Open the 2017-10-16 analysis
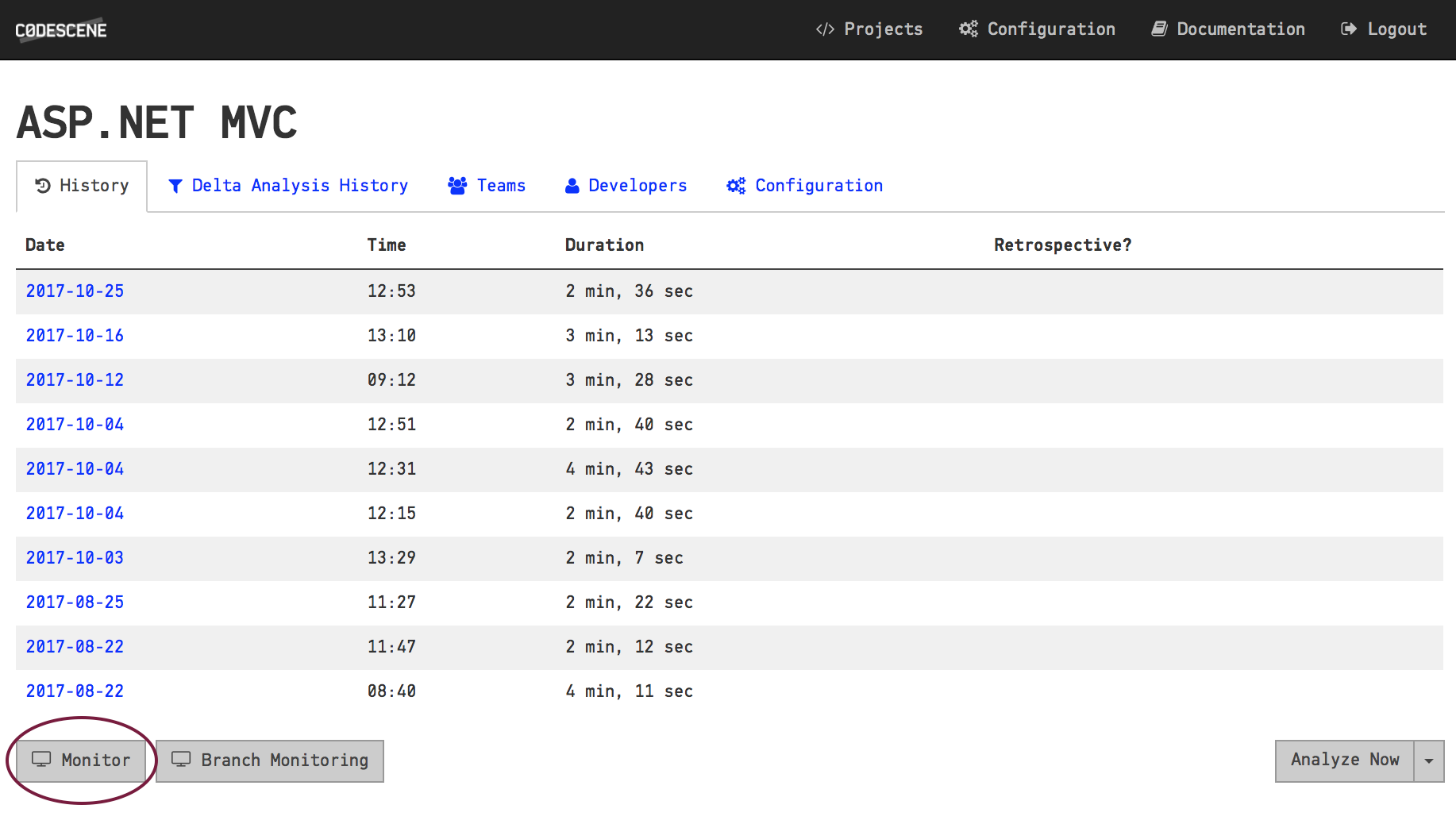Screen dimensions: 1456x824 (75, 336)
